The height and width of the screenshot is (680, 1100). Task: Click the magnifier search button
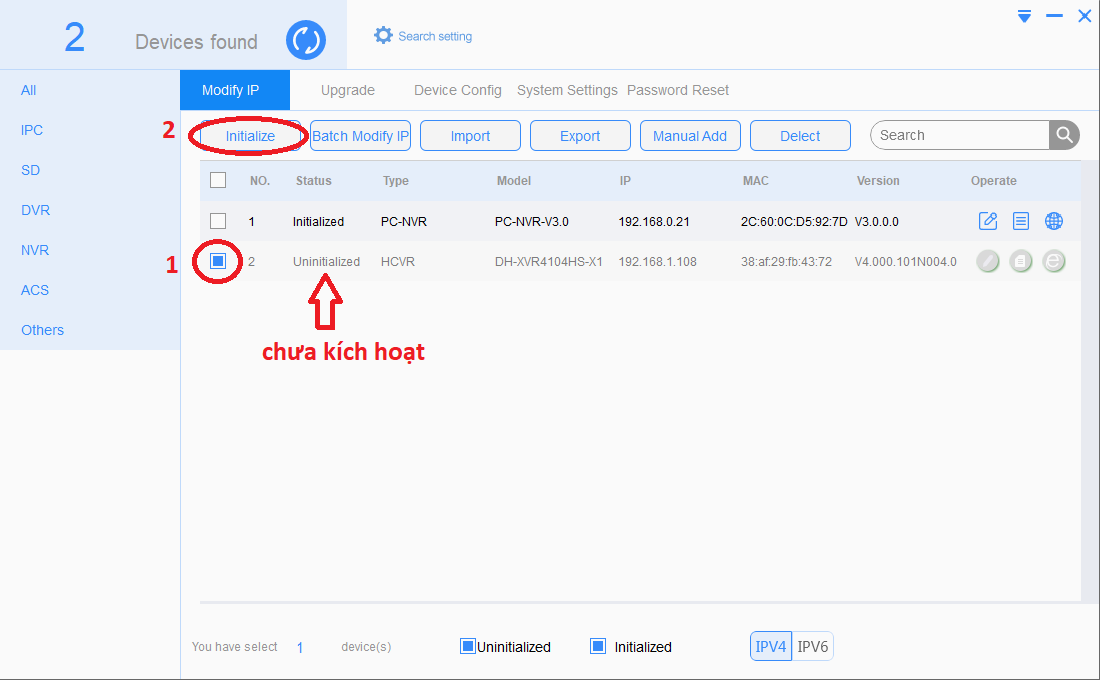[1064, 135]
